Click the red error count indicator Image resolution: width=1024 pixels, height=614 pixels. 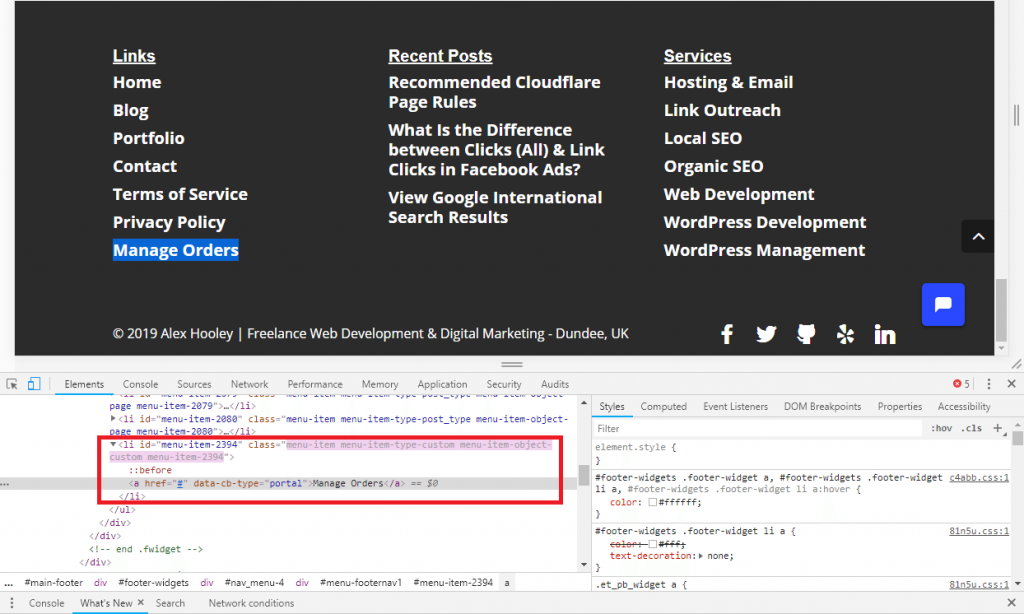click(x=961, y=384)
